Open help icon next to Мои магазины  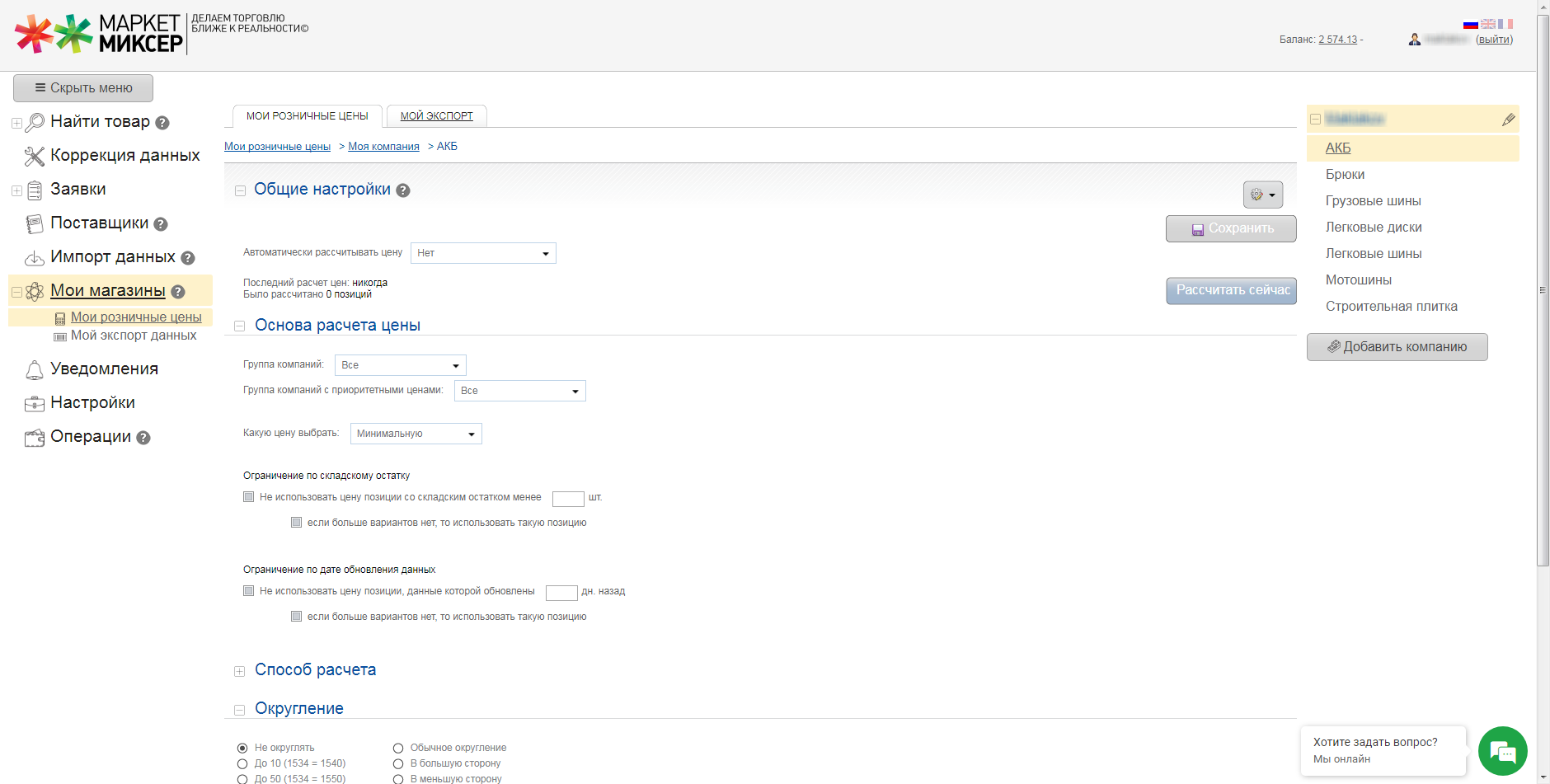coord(178,292)
